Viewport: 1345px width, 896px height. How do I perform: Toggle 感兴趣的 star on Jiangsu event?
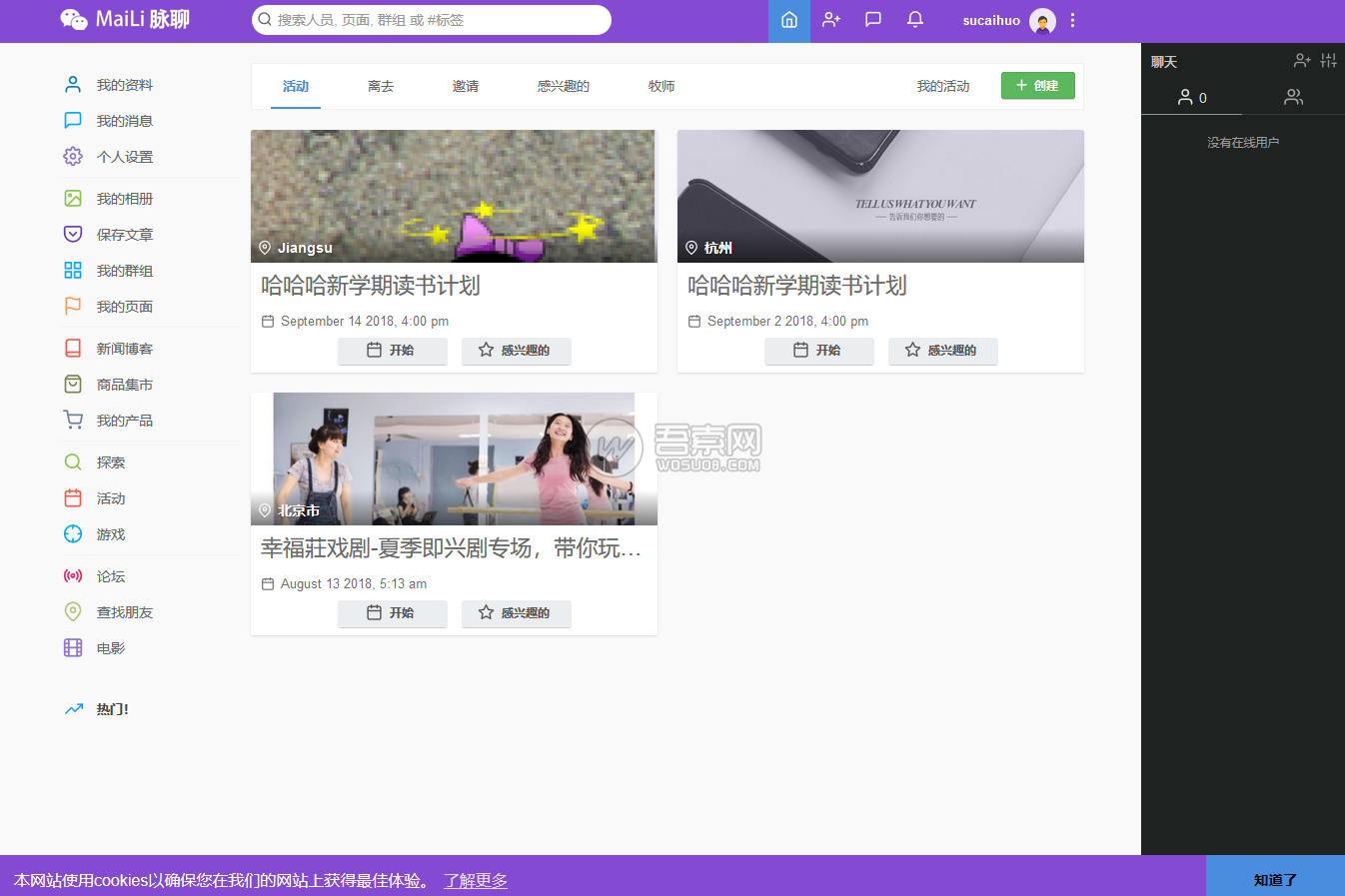click(x=516, y=351)
